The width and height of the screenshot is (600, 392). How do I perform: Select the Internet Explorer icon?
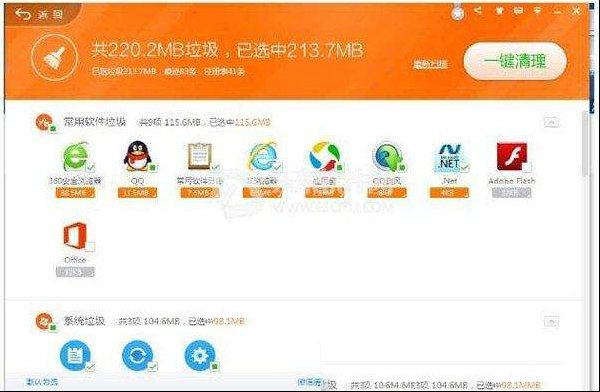click(262, 156)
